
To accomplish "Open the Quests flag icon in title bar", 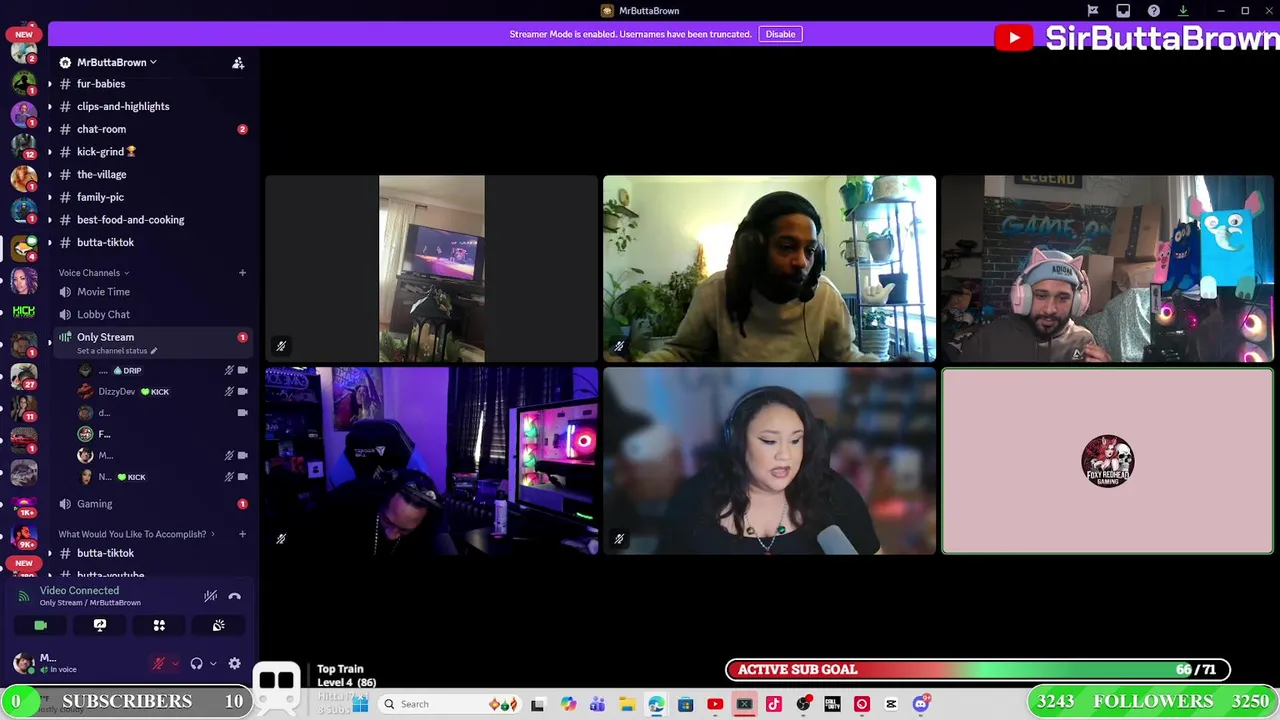I will 1093,11.
